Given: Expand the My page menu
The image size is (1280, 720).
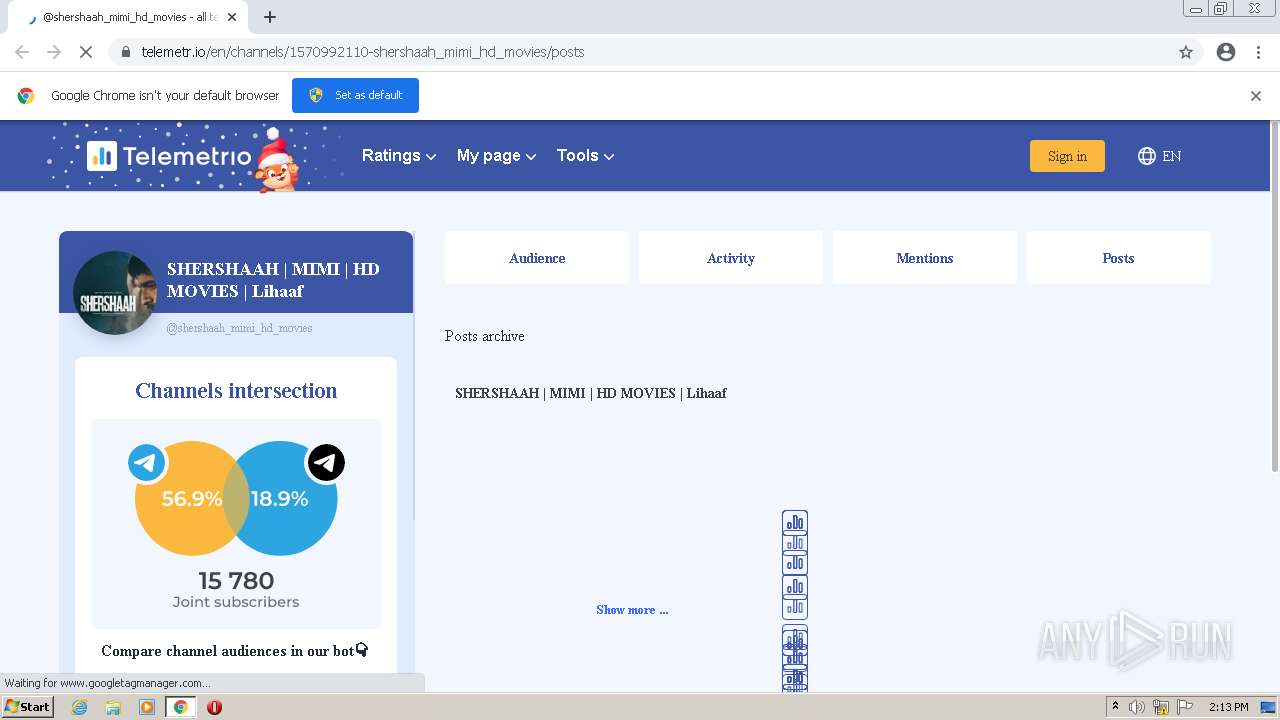Looking at the screenshot, I should click(496, 156).
